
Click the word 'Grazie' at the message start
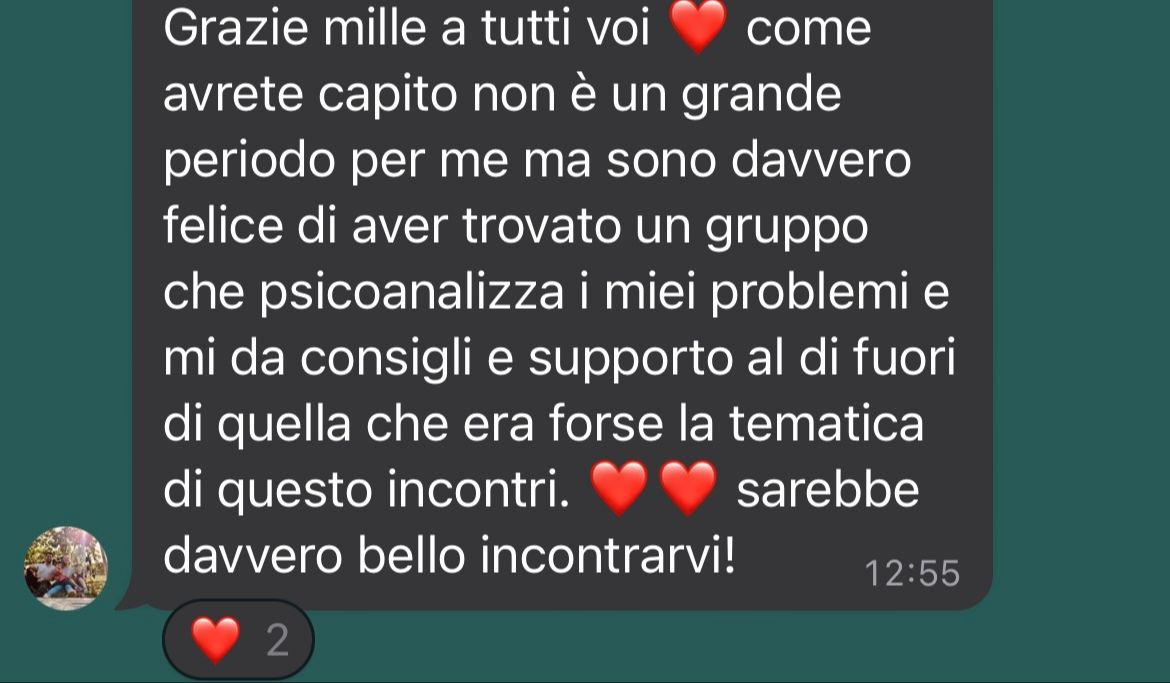[236, 28]
